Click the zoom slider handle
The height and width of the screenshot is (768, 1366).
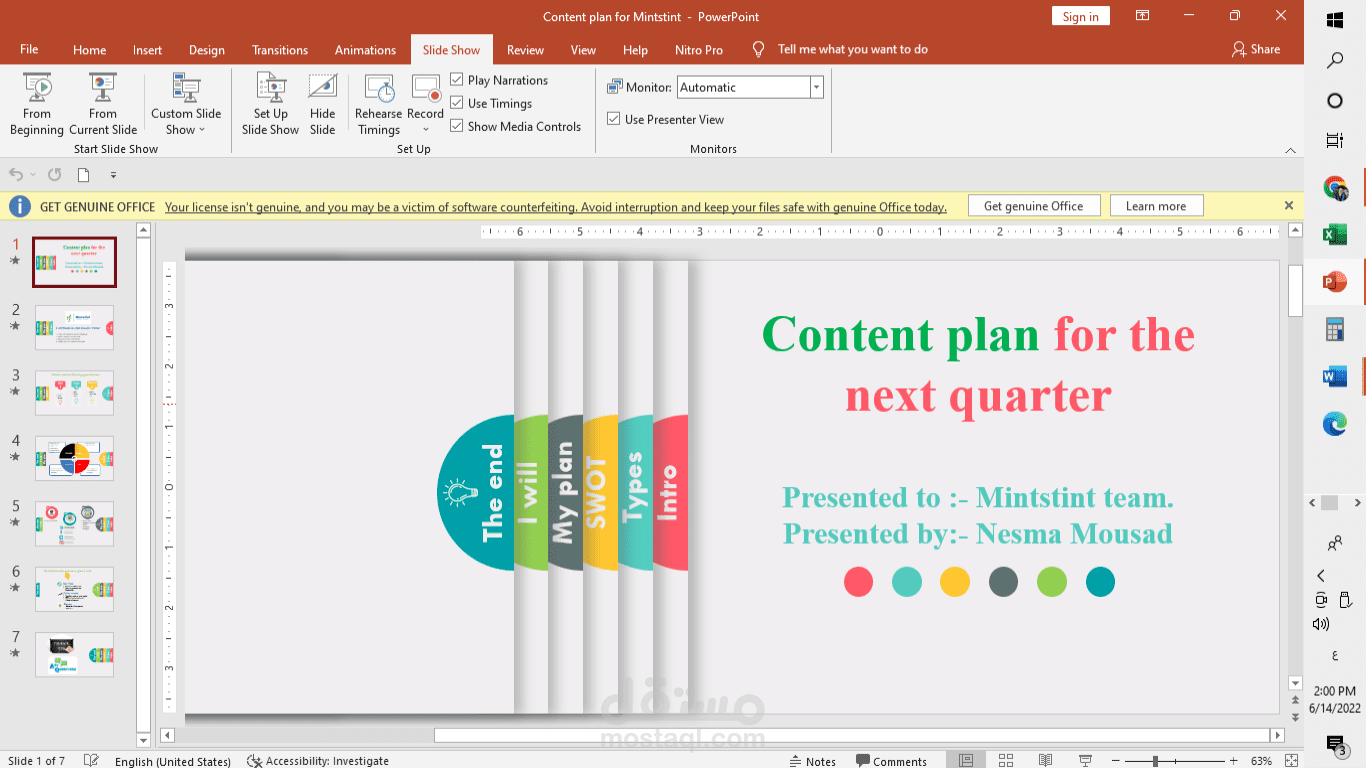coord(1155,761)
